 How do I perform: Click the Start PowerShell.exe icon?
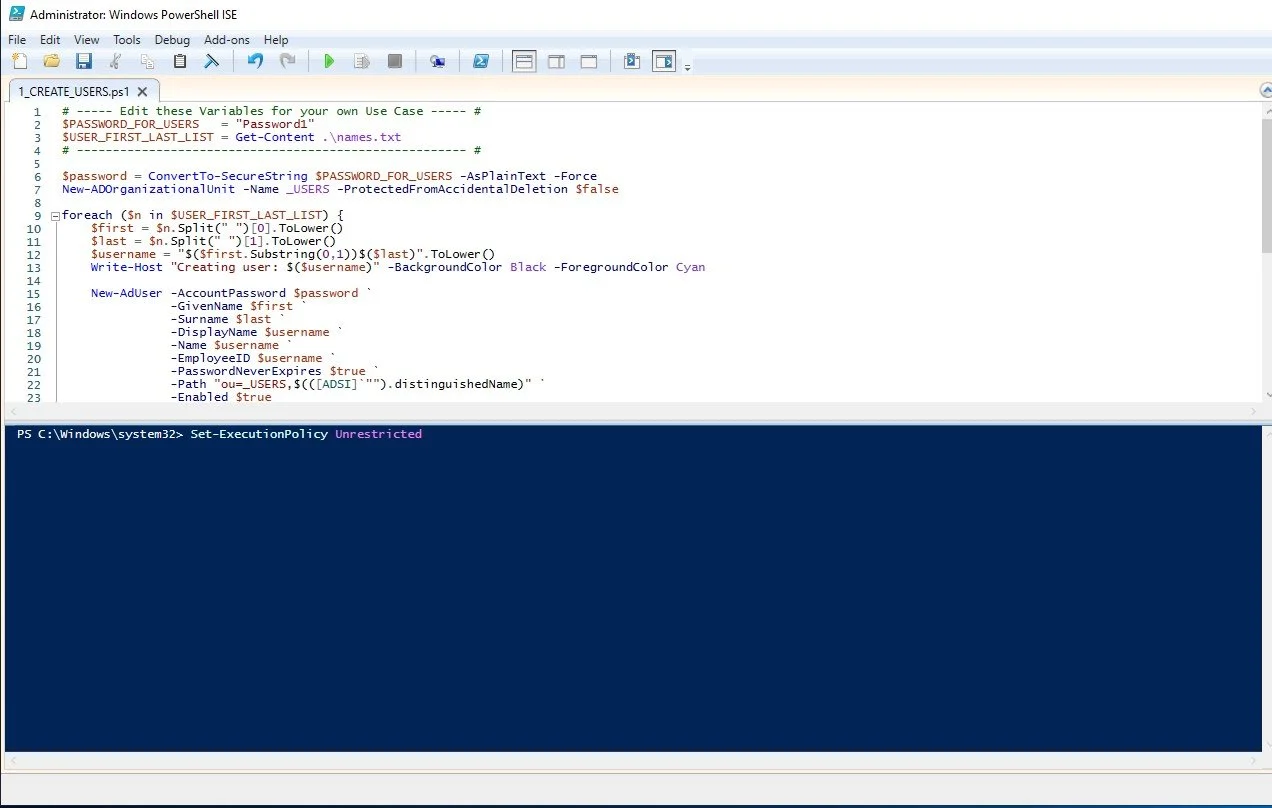pyautogui.click(x=481, y=62)
